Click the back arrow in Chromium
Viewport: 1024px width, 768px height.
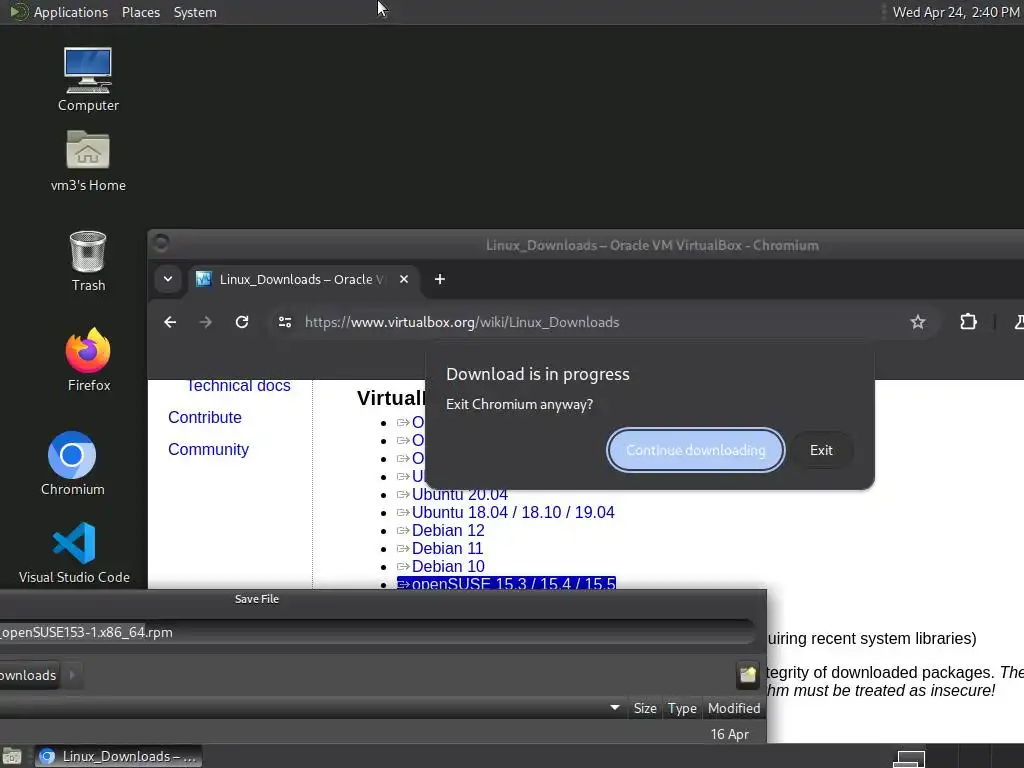(x=170, y=322)
